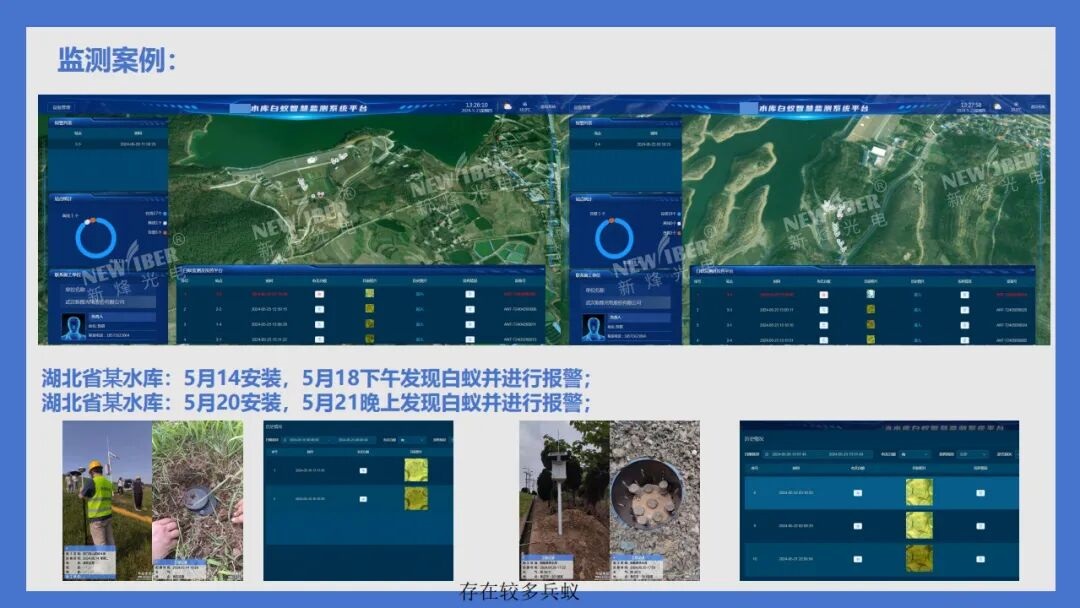Viewport: 1080px width, 608px height.
Task: Click the contact person avatar in right dashboard
Action: (x=594, y=327)
